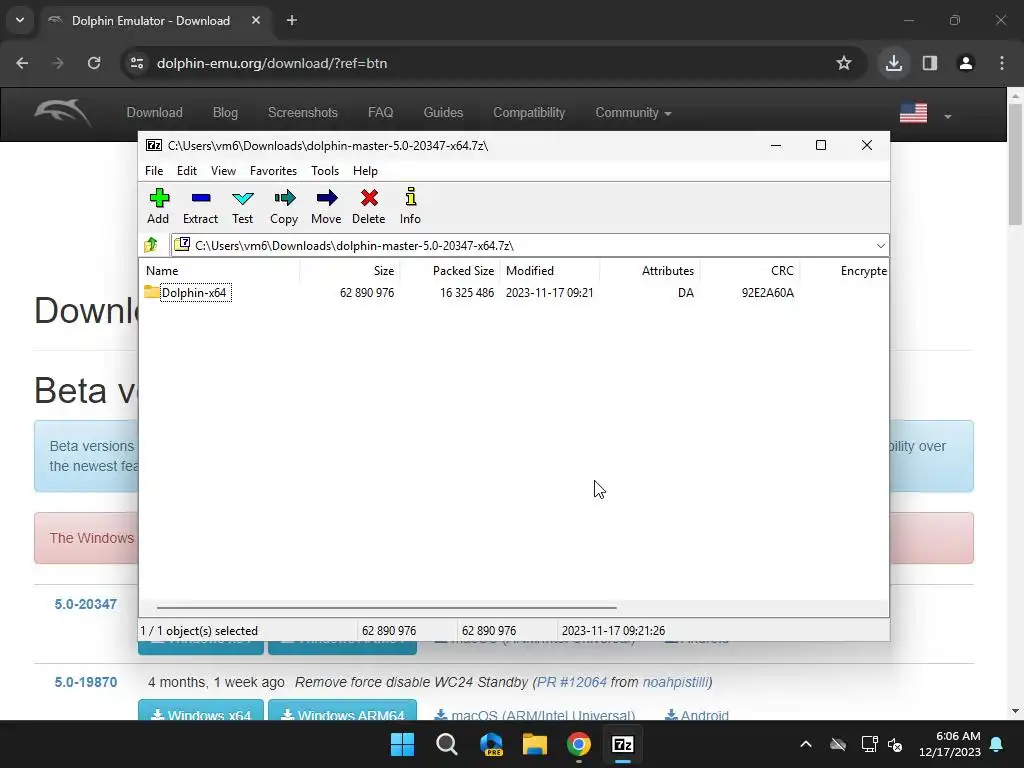This screenshot has height=768, width=1024.
Task: Bookmark this page with the star
Action: pyautogui.click(x=844, y=63)
